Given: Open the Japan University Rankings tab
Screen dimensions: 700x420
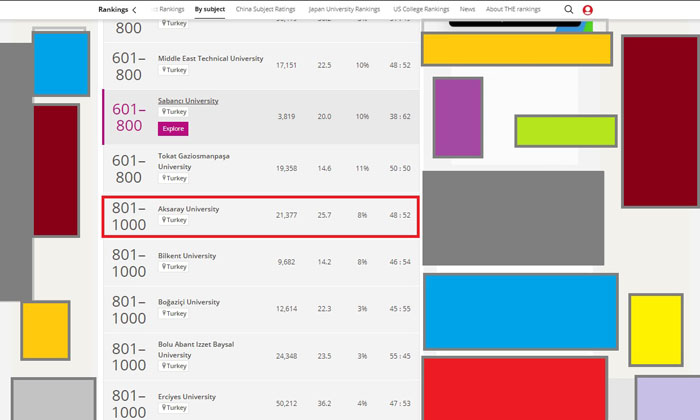Looking at the screenshot, I should tap(344, 9).
